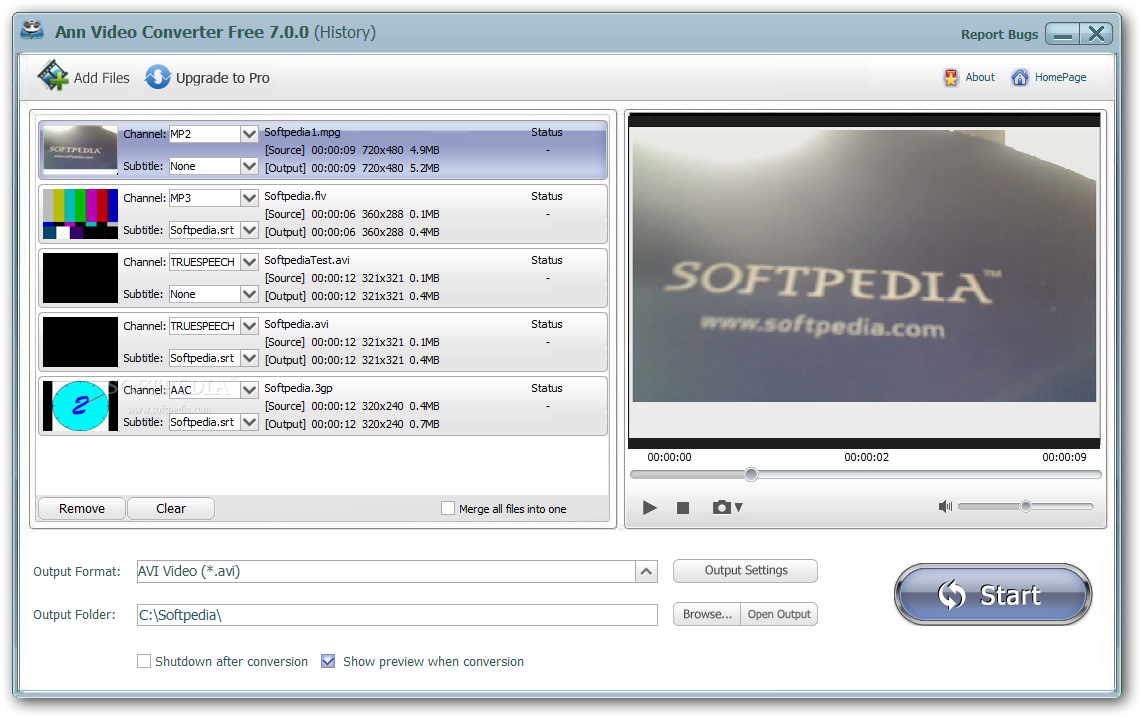The height and width of the screenshot is (718, 1142).
Task: Remove the selected file
Action: pyautogui.click(x=82, y=508)
